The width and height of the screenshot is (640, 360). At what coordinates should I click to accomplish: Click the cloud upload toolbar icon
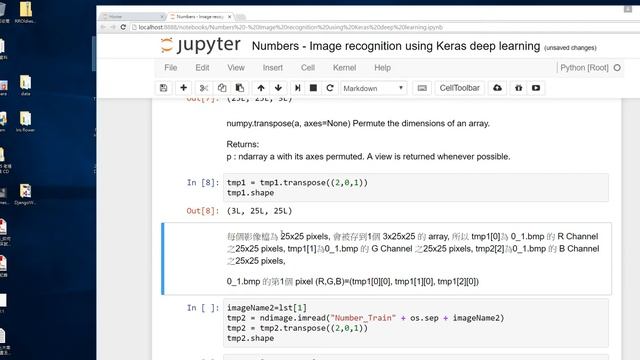(x=498, y=88)
